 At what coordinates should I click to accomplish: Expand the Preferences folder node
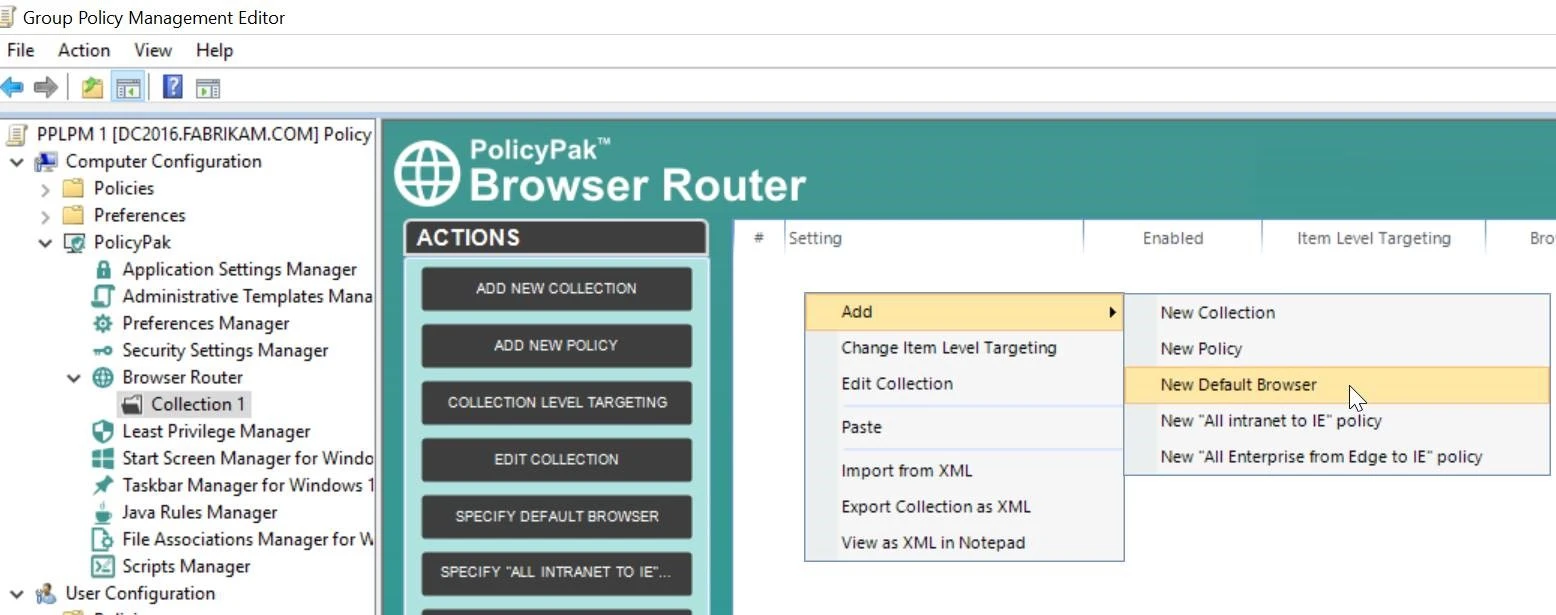pos(45,216)
